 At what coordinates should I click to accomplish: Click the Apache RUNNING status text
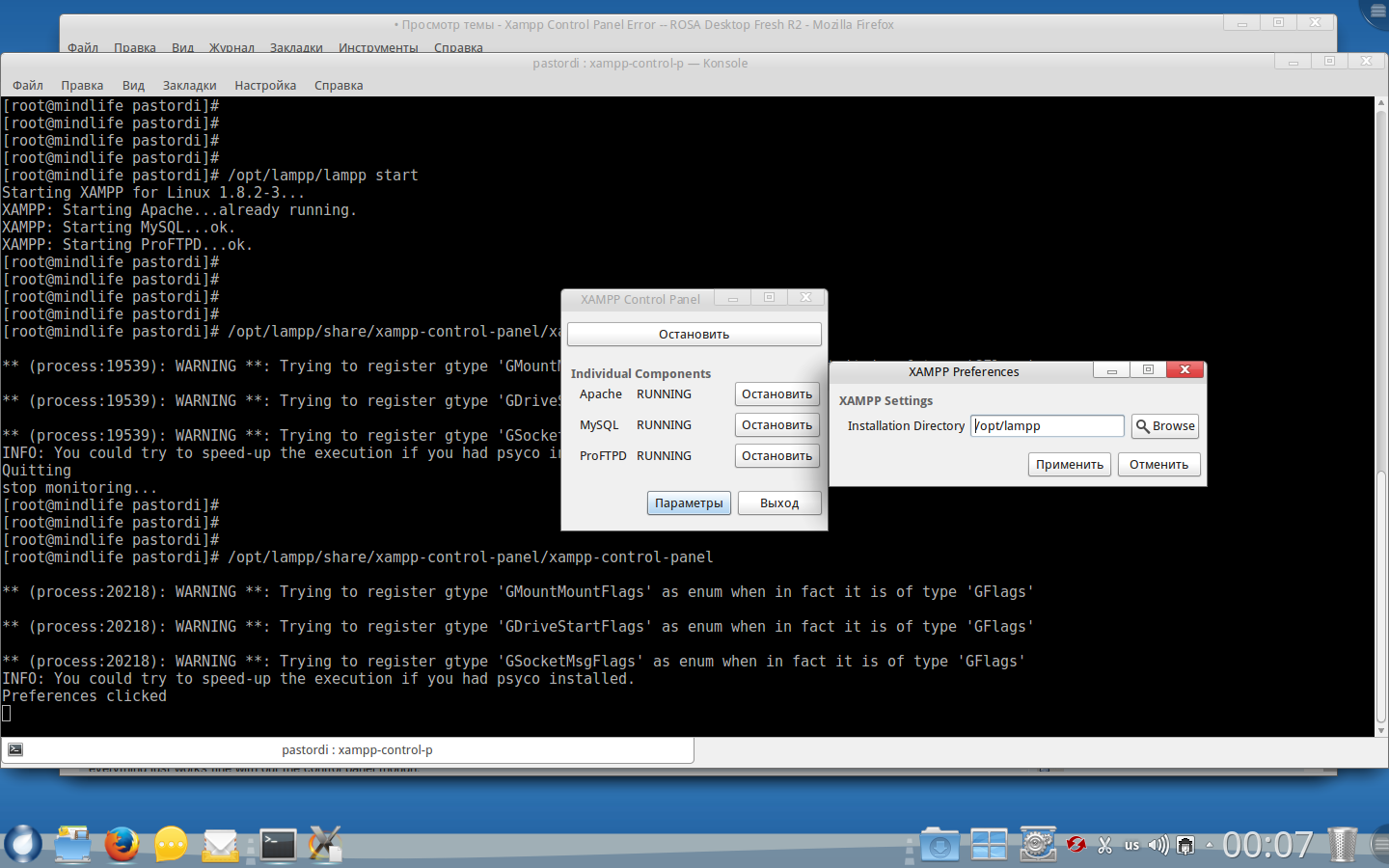click(664, 393)
